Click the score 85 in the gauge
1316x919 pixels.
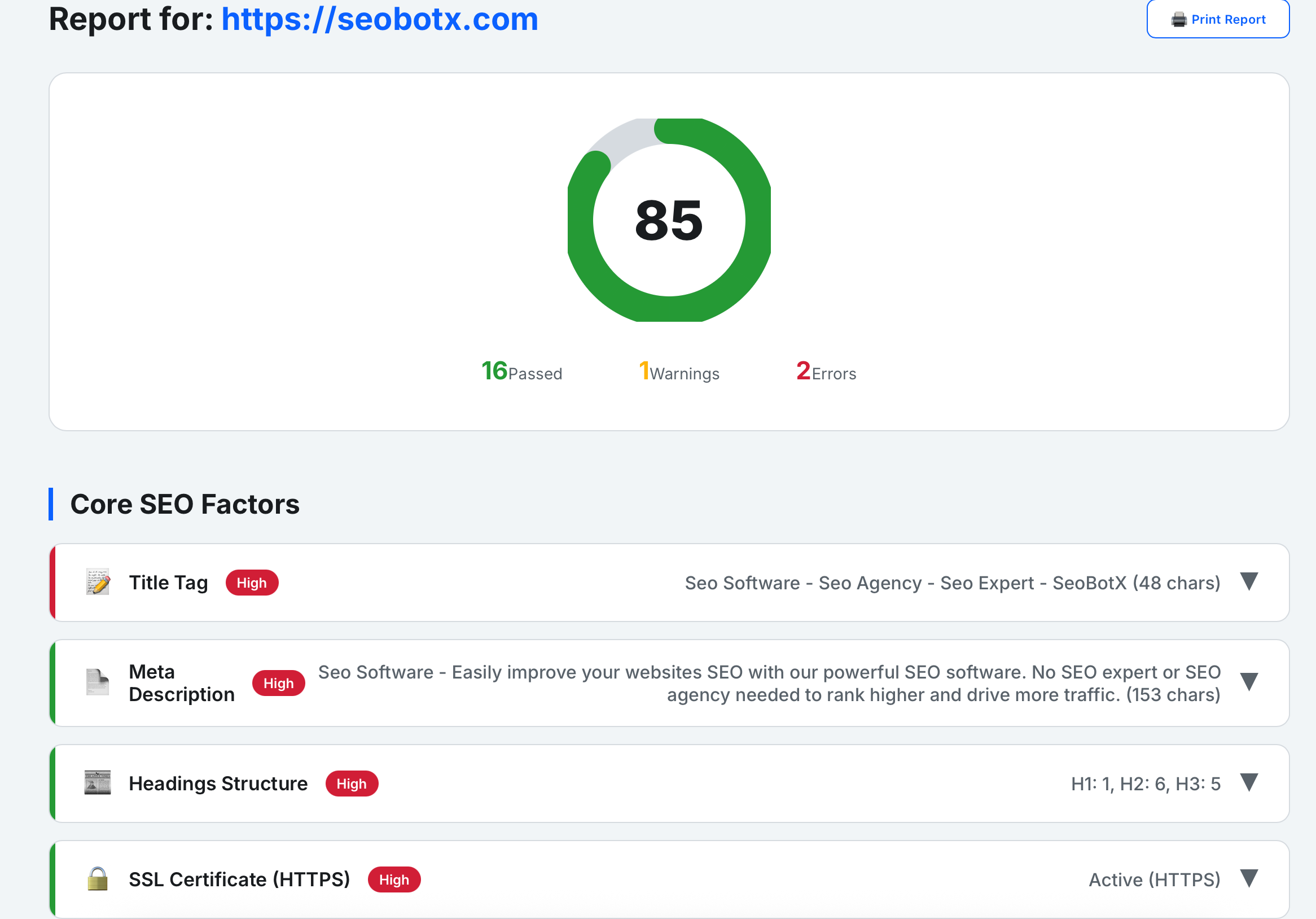(x=669, y=220)
